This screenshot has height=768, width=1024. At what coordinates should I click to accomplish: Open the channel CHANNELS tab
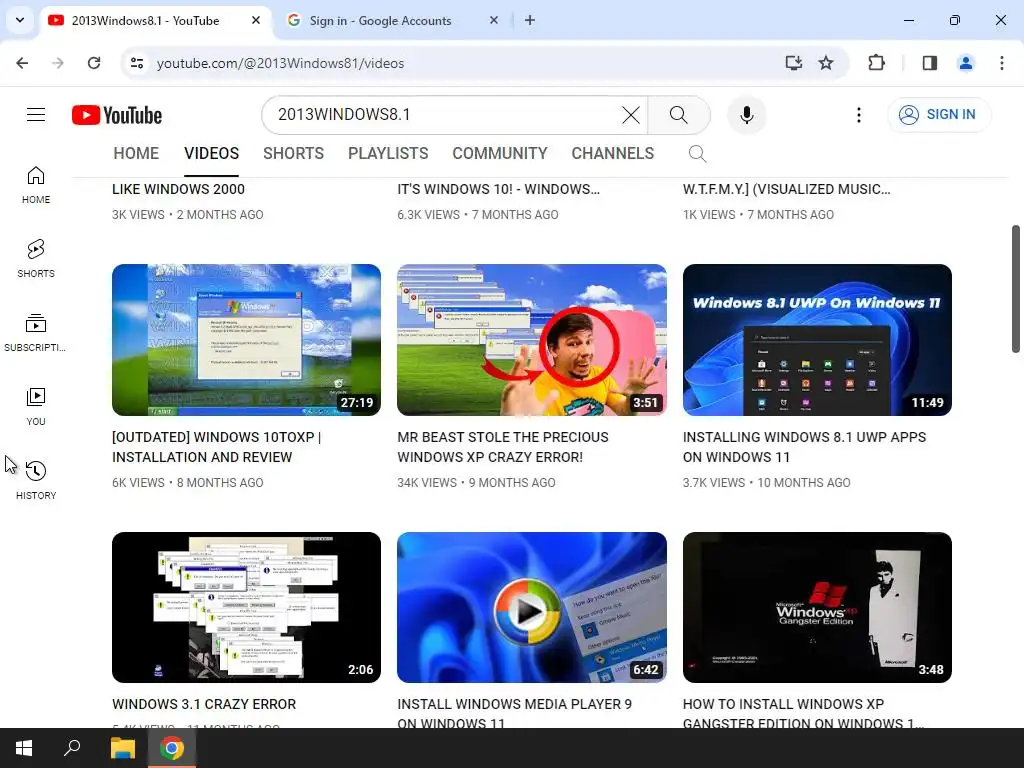(x=613, y=153)
